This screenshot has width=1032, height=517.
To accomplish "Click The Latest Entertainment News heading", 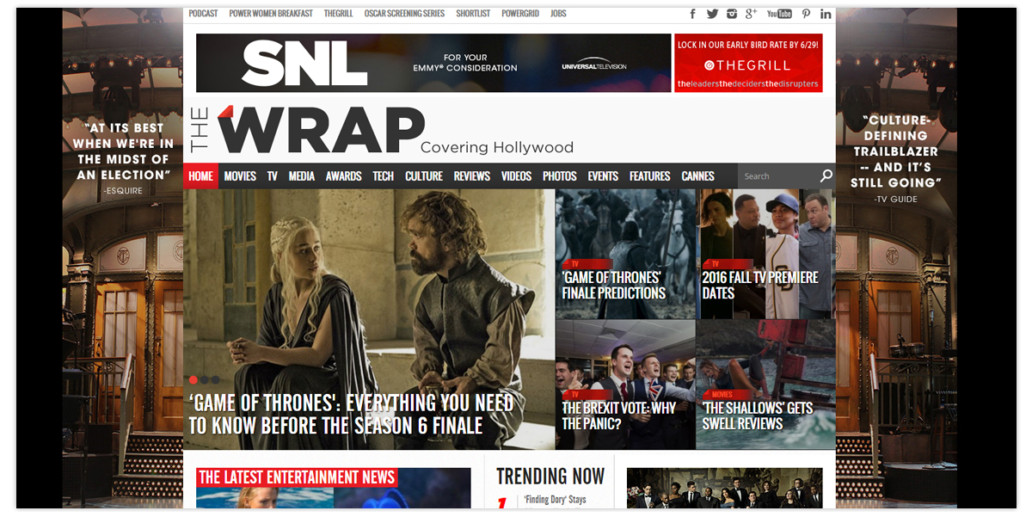I will tap(297, 477).
